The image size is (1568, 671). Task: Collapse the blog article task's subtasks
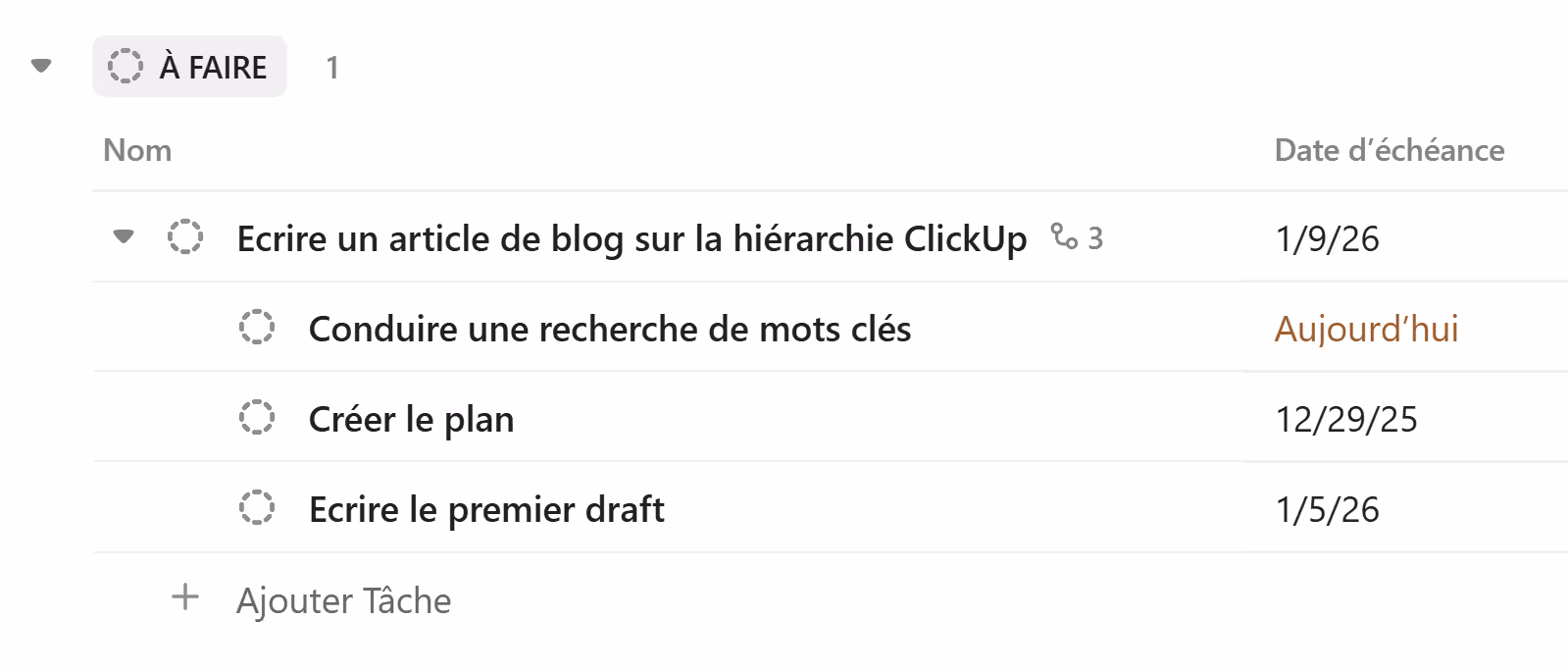click(124, 237)
